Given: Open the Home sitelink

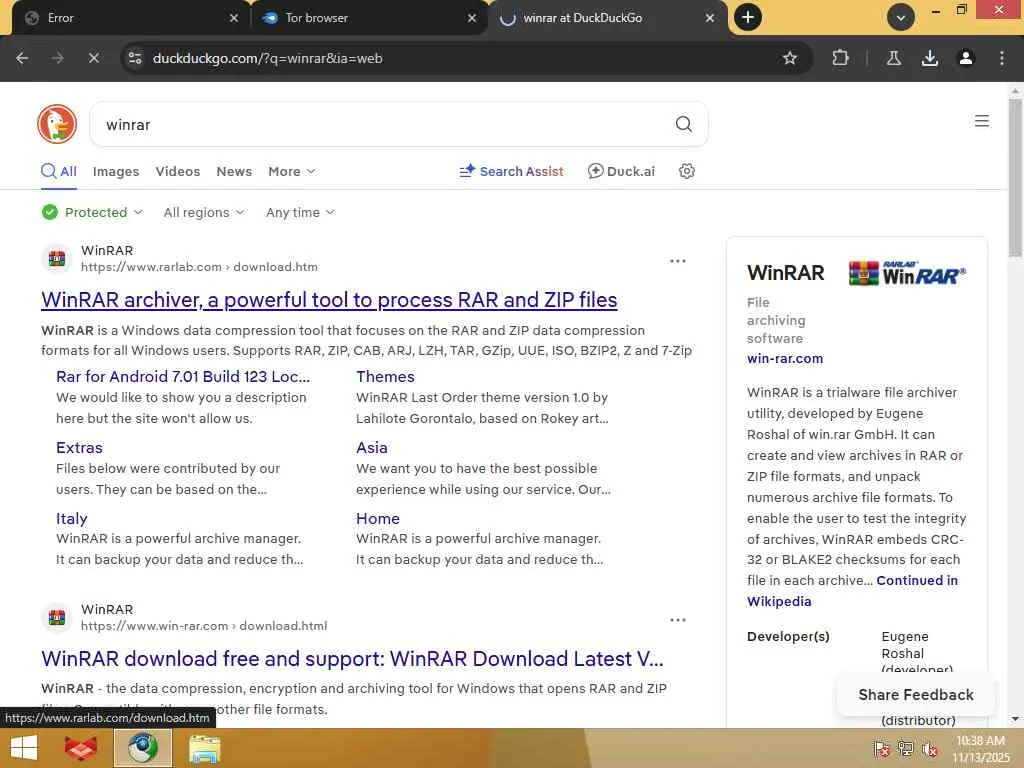Looking at the screenshot, I should pyautogui.click(x=377, y=519).
